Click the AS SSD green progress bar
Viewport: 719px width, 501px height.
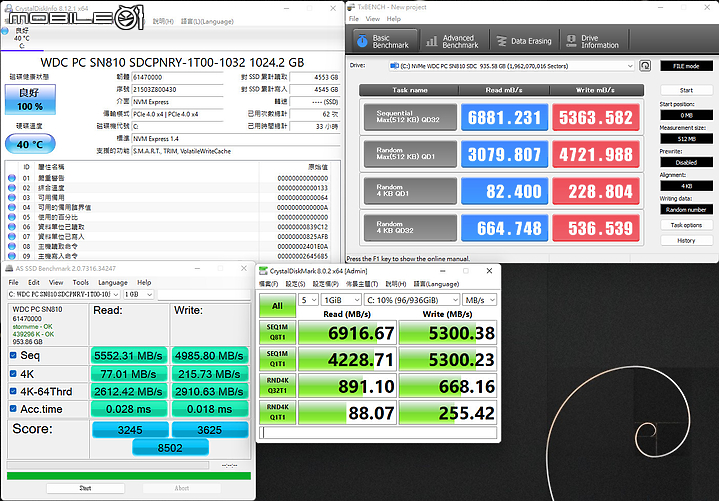[129, 476]
